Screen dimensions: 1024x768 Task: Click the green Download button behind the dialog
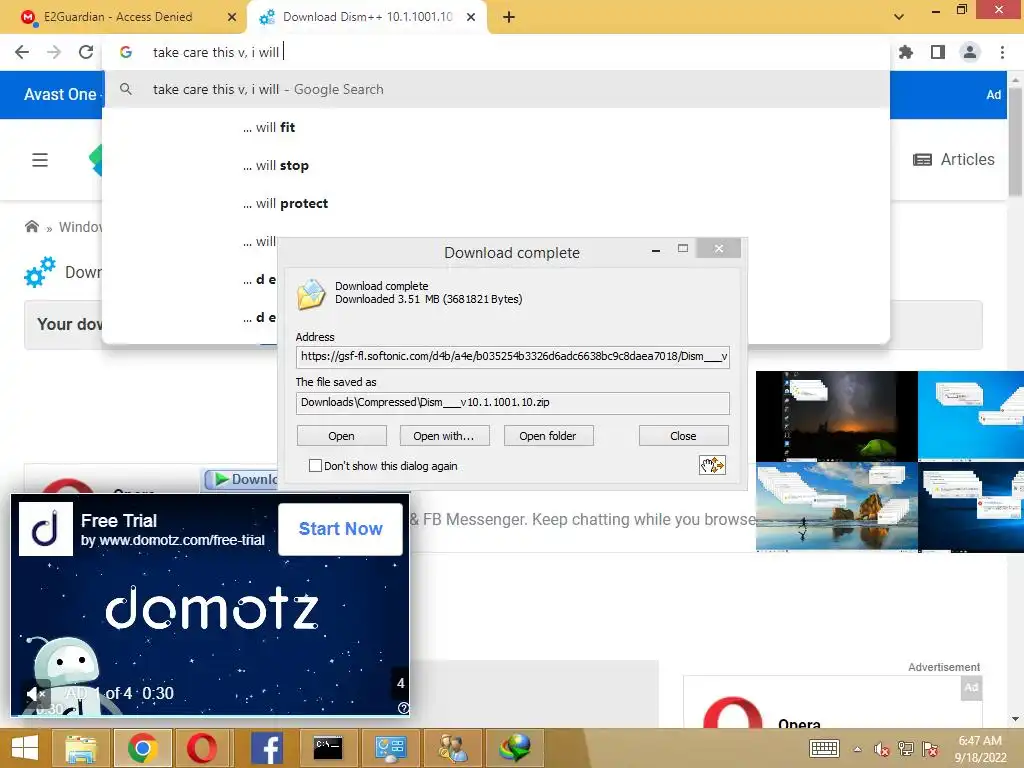click(x=242, y=479)
